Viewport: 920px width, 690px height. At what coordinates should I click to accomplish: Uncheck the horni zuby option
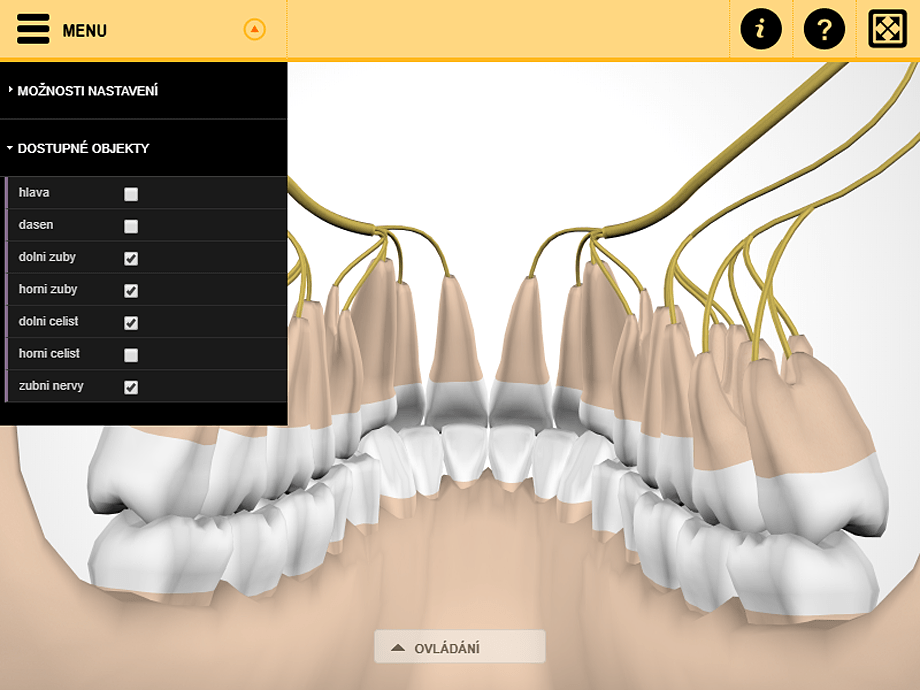[x=130, y=290]
